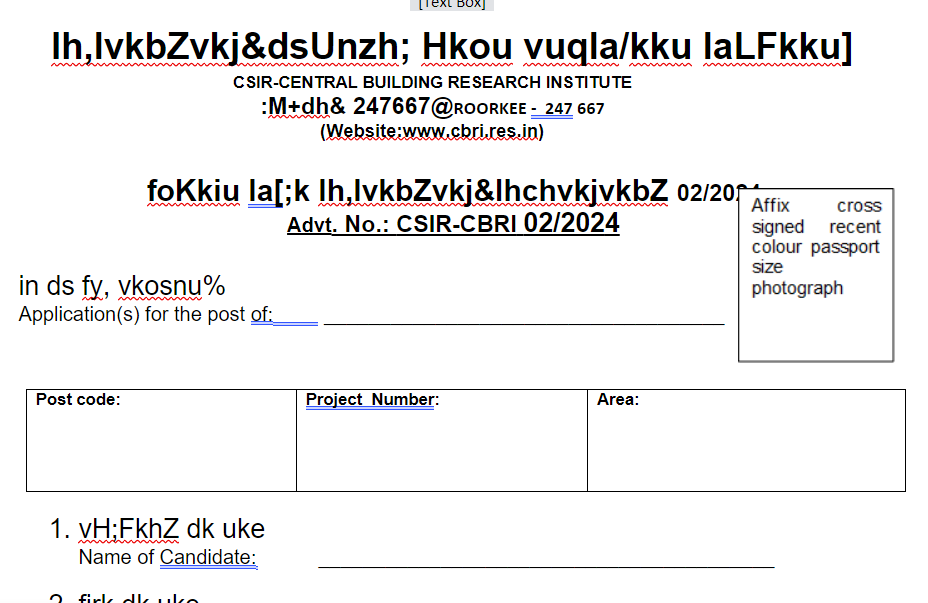The width and height of the screenshot is (928, 603).
Task: Click the 'ROORKEE - 247 667' address text
Action: click(529, 109)
